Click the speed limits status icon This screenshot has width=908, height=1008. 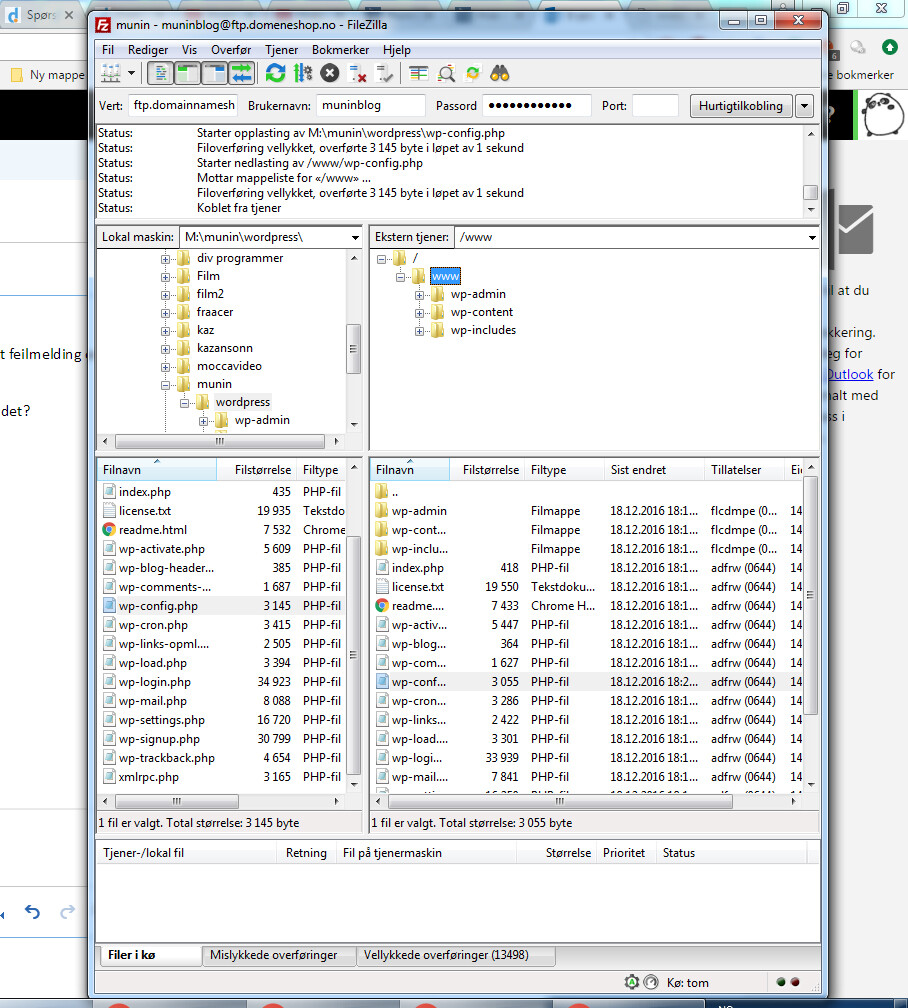point(651,982)
